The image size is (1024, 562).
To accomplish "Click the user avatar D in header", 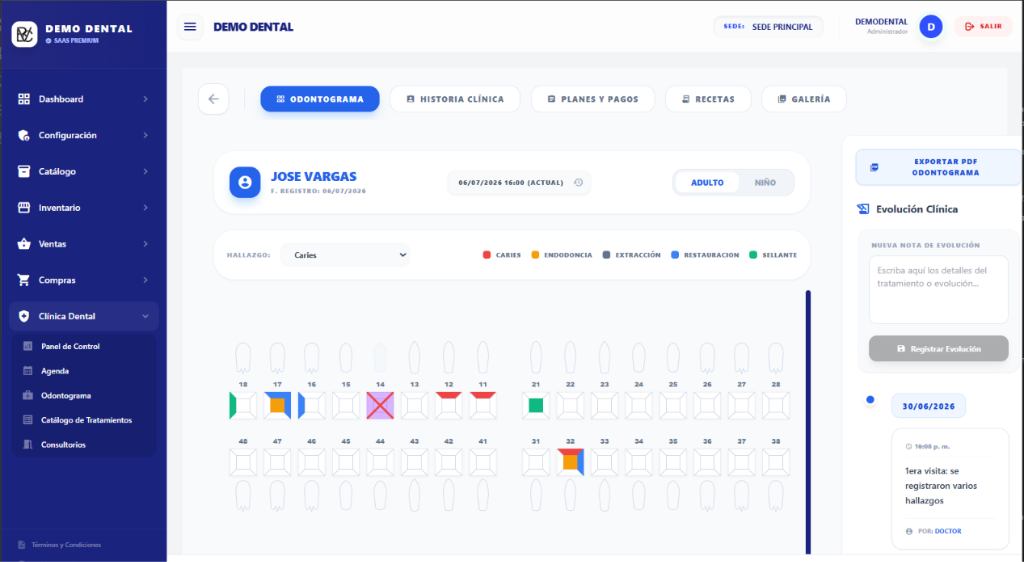I will pyautogui.click(x=931, y=27).
